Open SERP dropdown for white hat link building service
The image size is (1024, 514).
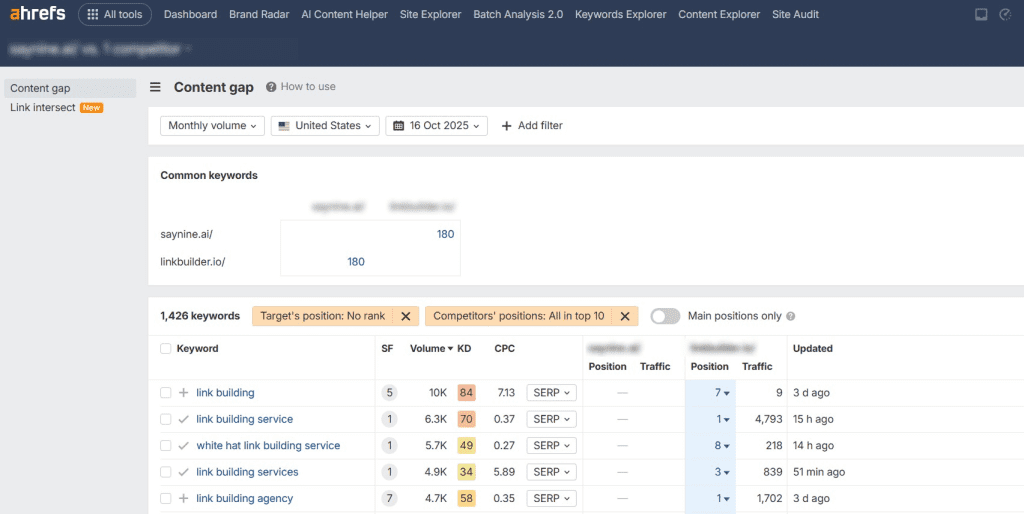pyautogui.click(x=551, y=445)
